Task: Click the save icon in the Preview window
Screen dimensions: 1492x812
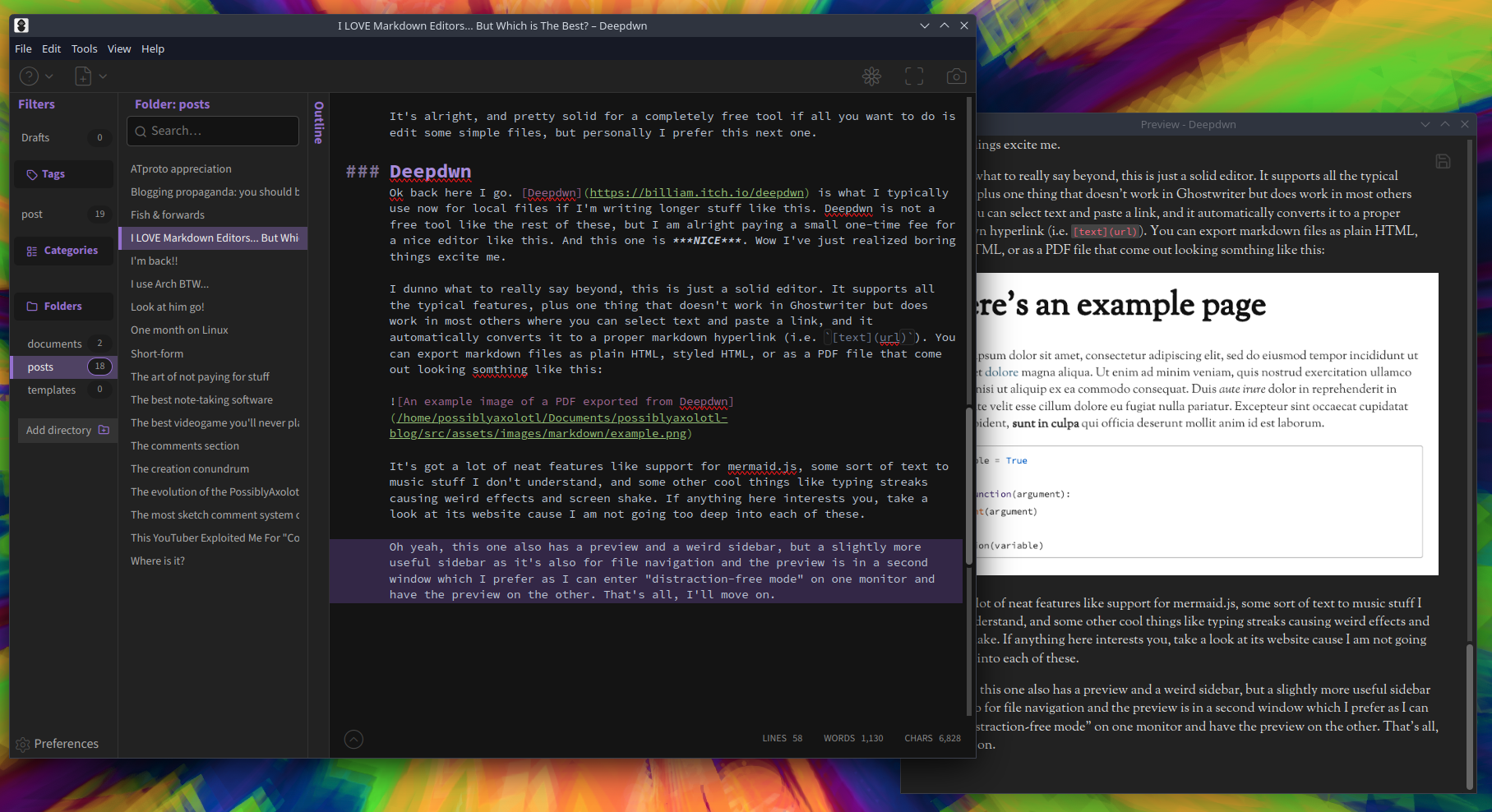Action: pyautogui.click(x=1443, y=161)
